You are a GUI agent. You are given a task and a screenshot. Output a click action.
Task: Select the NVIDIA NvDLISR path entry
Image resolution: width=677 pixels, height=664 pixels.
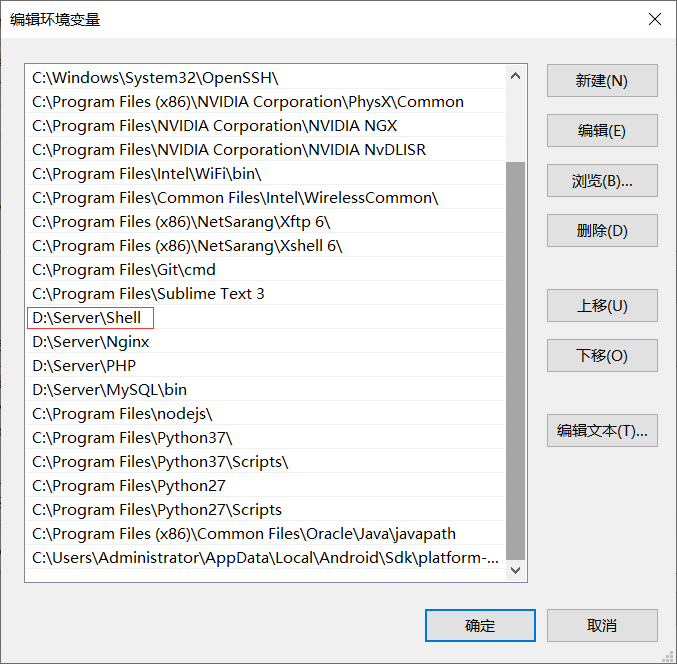coord(265,150)
